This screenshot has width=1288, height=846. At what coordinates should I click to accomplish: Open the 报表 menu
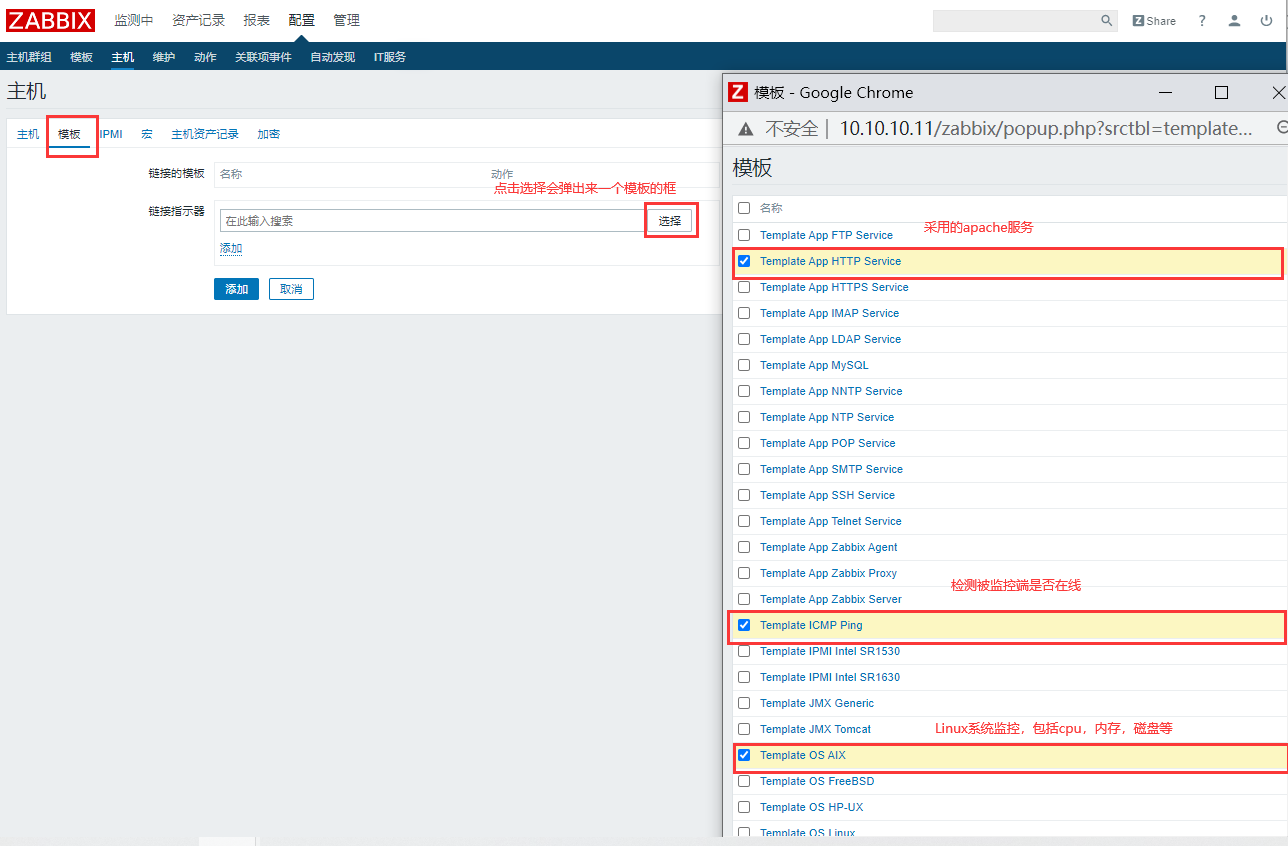[x=257, y=20]
